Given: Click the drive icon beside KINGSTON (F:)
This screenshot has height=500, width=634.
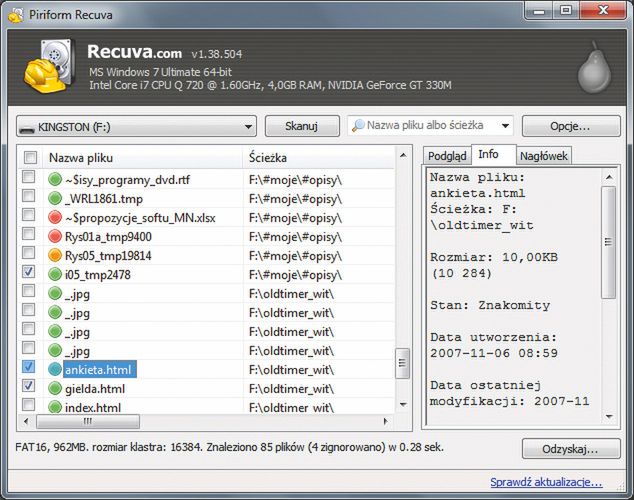Looking at the screenshot, I should tap(27, 129).
